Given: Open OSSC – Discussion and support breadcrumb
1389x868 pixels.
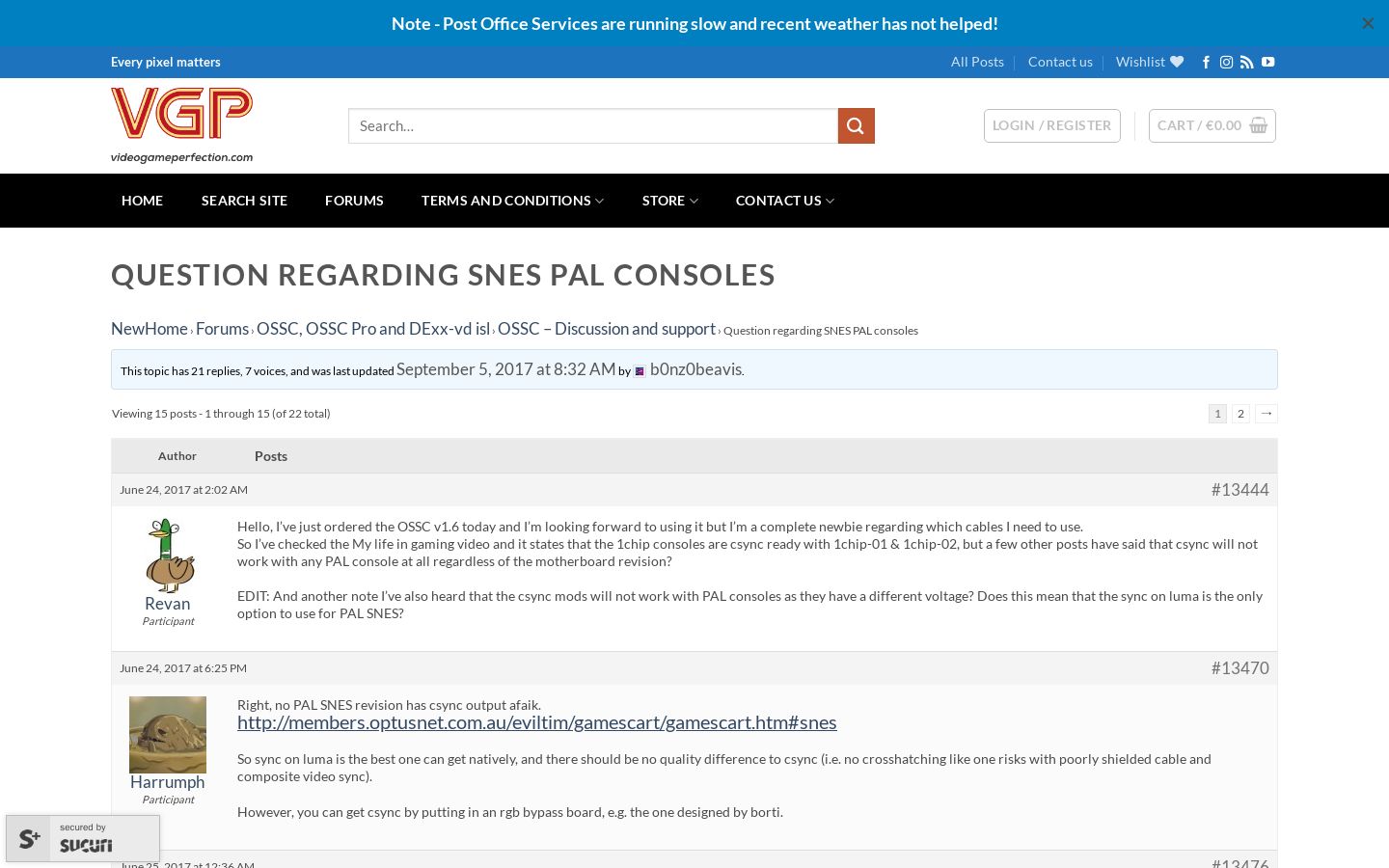Looking at the screenshot, I should 607,329.
